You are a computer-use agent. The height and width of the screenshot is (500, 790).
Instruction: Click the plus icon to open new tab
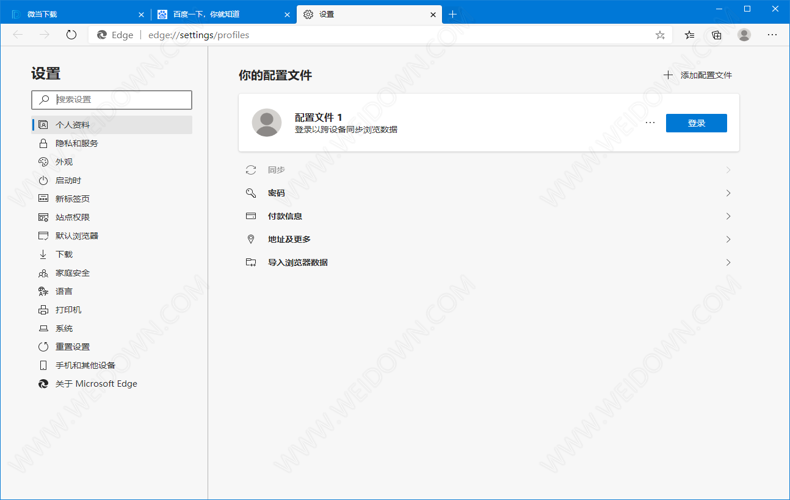tap(453, 14)
